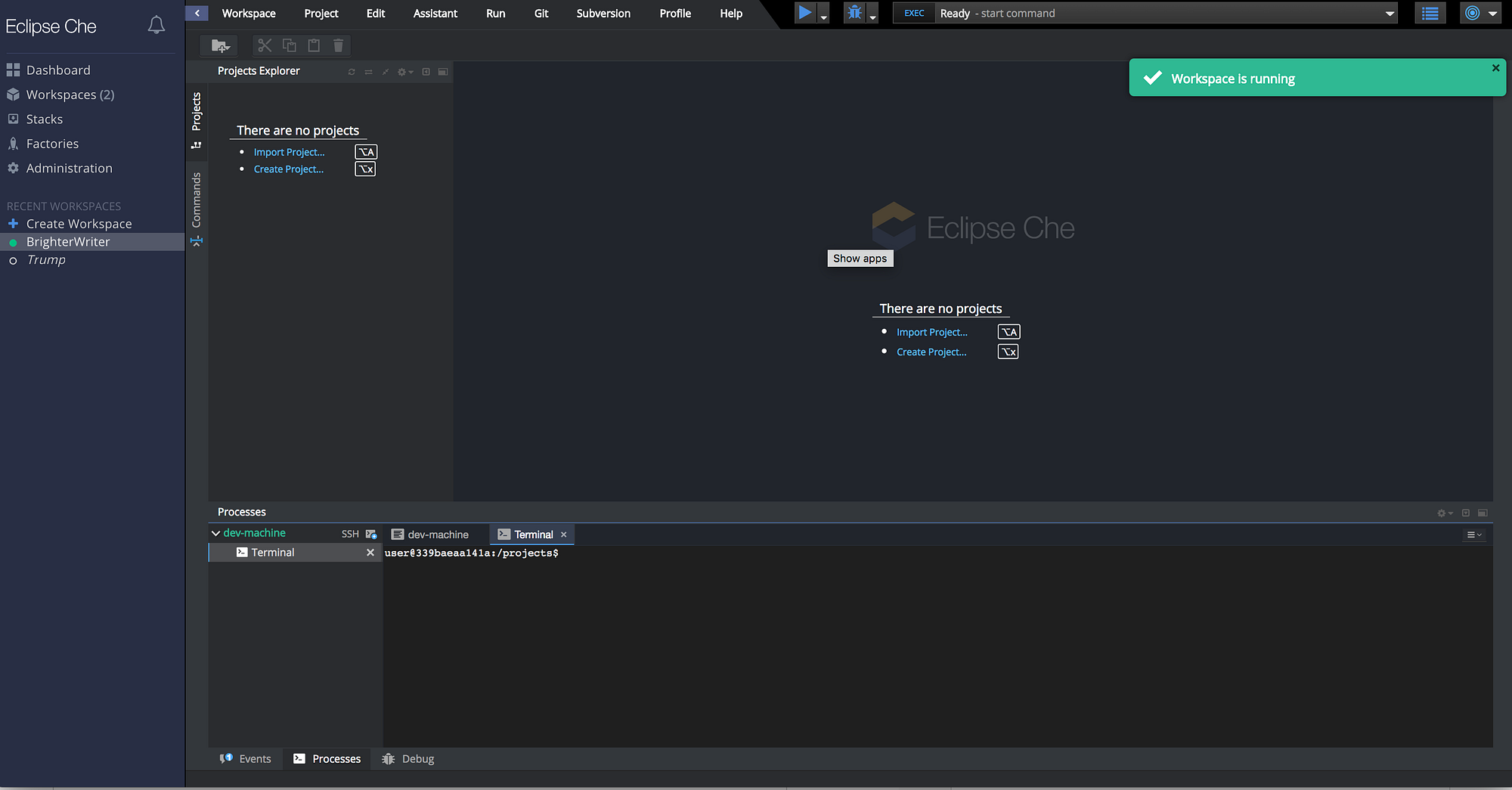The image size is (1512, 790).
Task: Switch to the Processes bottom tab
Action: pyautogui.click(x=327, y=759)
